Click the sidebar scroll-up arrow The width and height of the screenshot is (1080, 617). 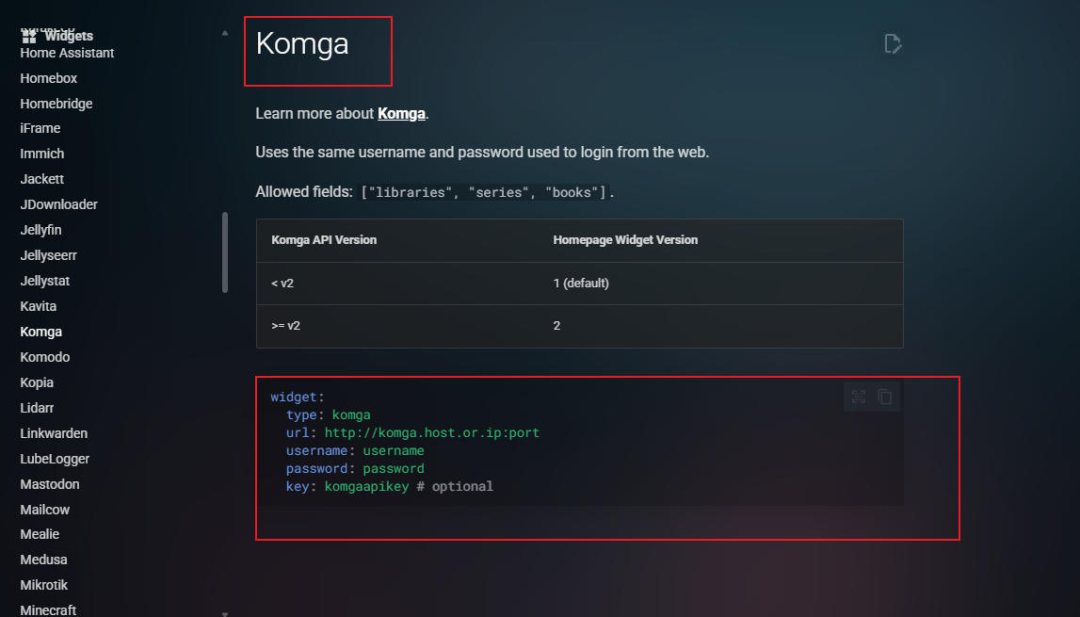click(x=225, y=33)
